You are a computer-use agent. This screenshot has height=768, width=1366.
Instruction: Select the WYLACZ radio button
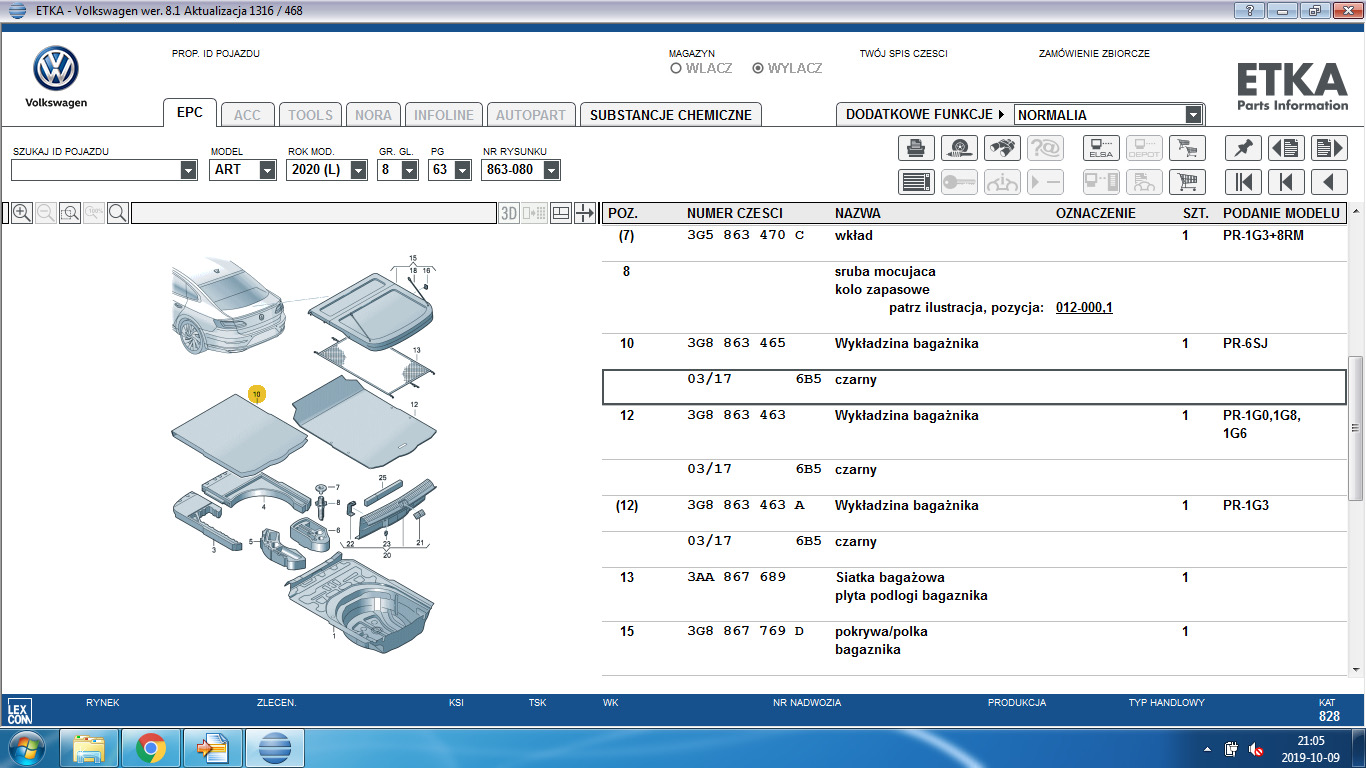tap(758, 69)
